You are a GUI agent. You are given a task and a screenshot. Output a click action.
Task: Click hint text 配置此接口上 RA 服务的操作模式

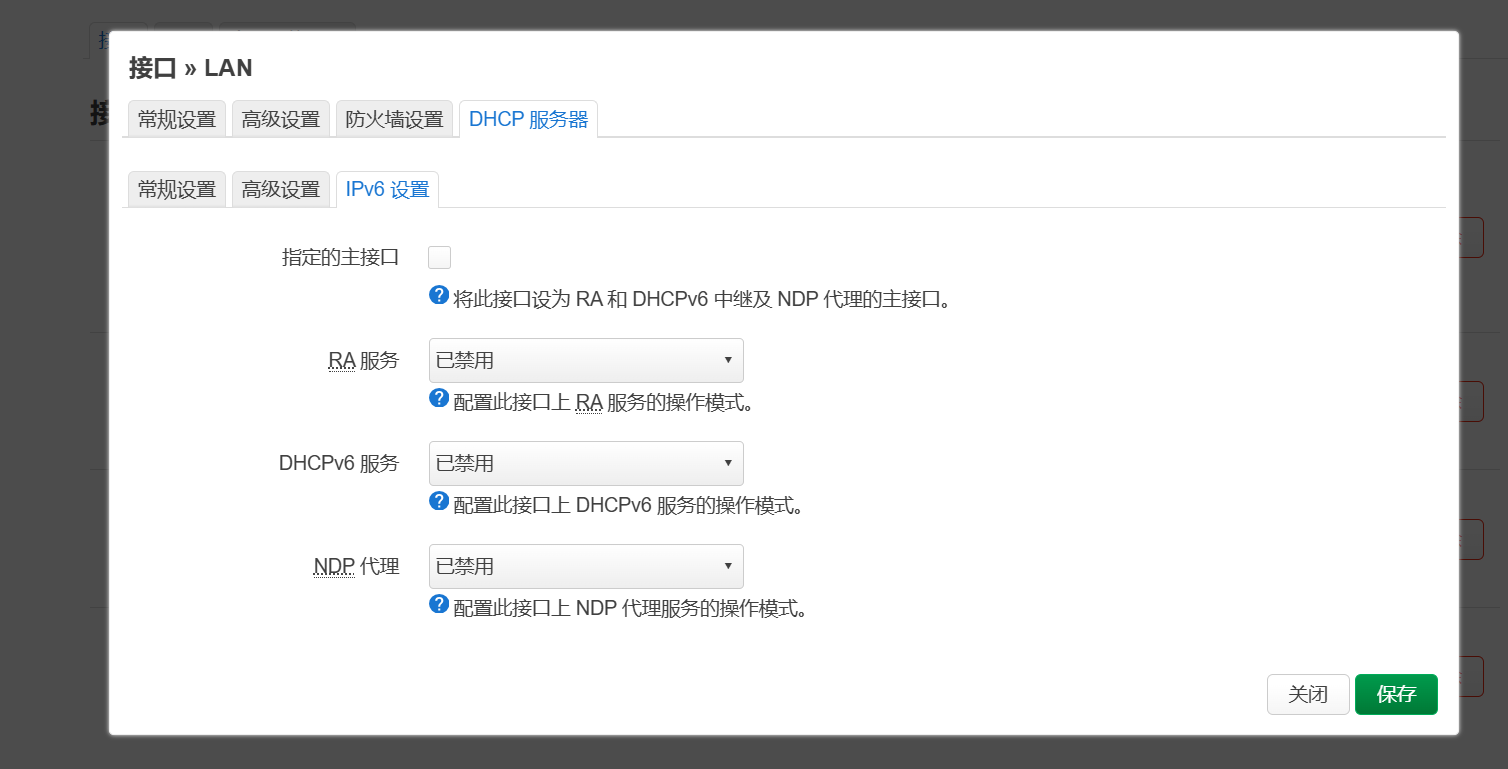coord(603,403)
